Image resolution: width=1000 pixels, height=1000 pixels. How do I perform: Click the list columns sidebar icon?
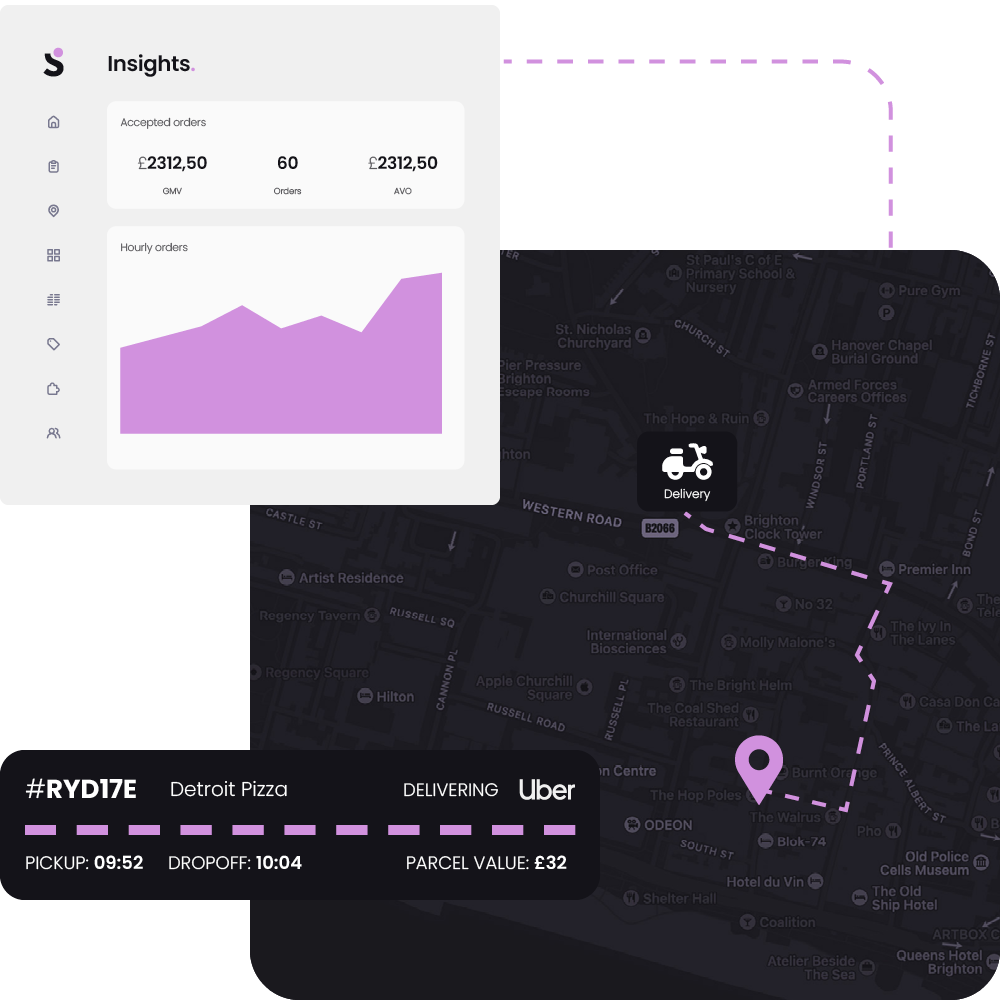click(x=54, y=299)
